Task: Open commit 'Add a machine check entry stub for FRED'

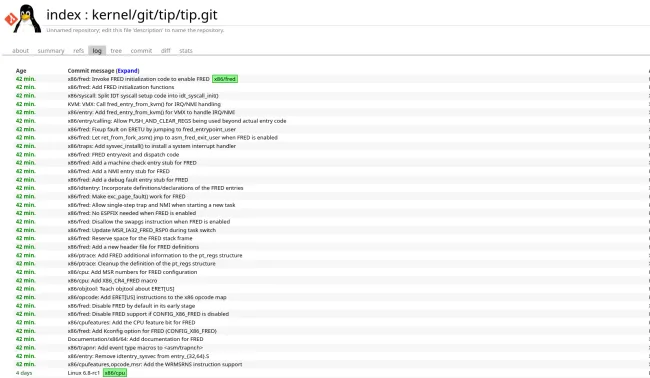Action: pos(132,163)
